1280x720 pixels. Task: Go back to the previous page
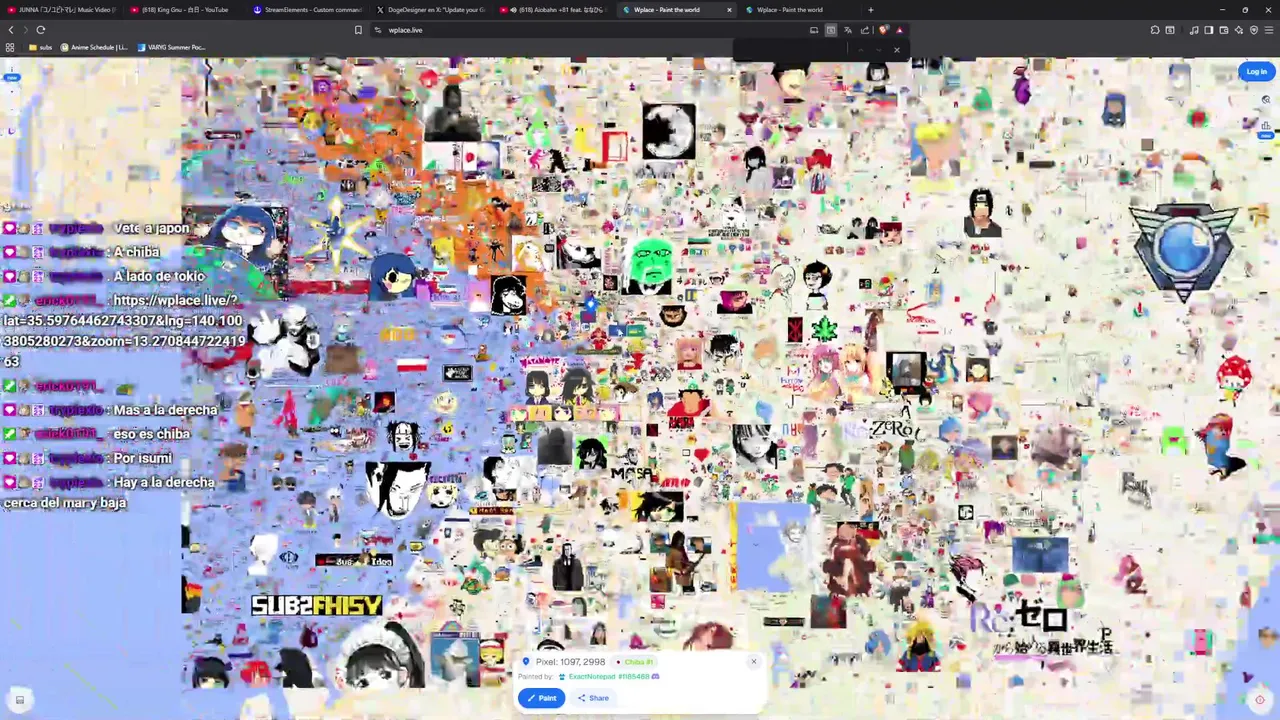(11, 30)
